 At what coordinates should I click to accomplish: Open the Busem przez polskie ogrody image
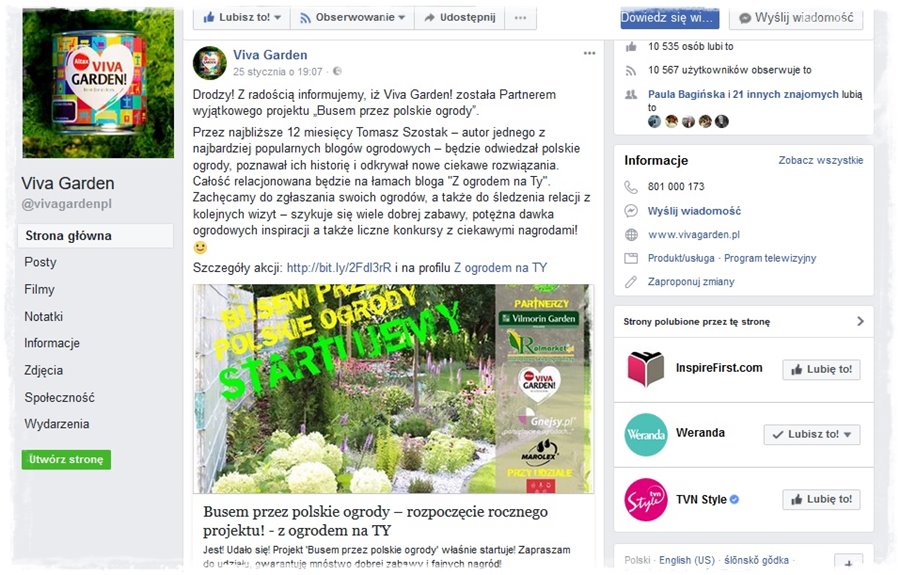coord(393,388)
